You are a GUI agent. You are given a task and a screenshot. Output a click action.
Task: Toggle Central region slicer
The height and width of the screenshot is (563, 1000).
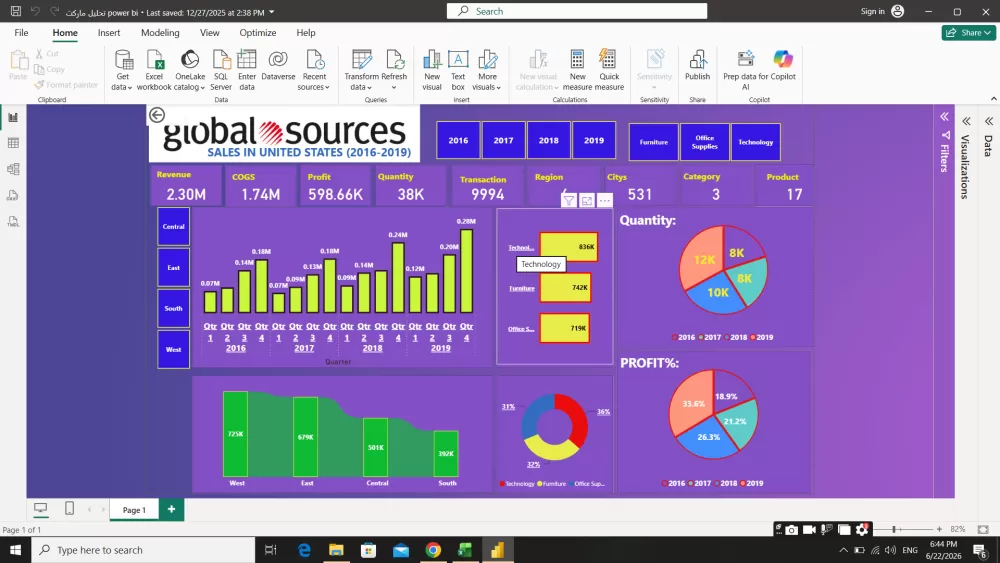[x=173, y=226]
